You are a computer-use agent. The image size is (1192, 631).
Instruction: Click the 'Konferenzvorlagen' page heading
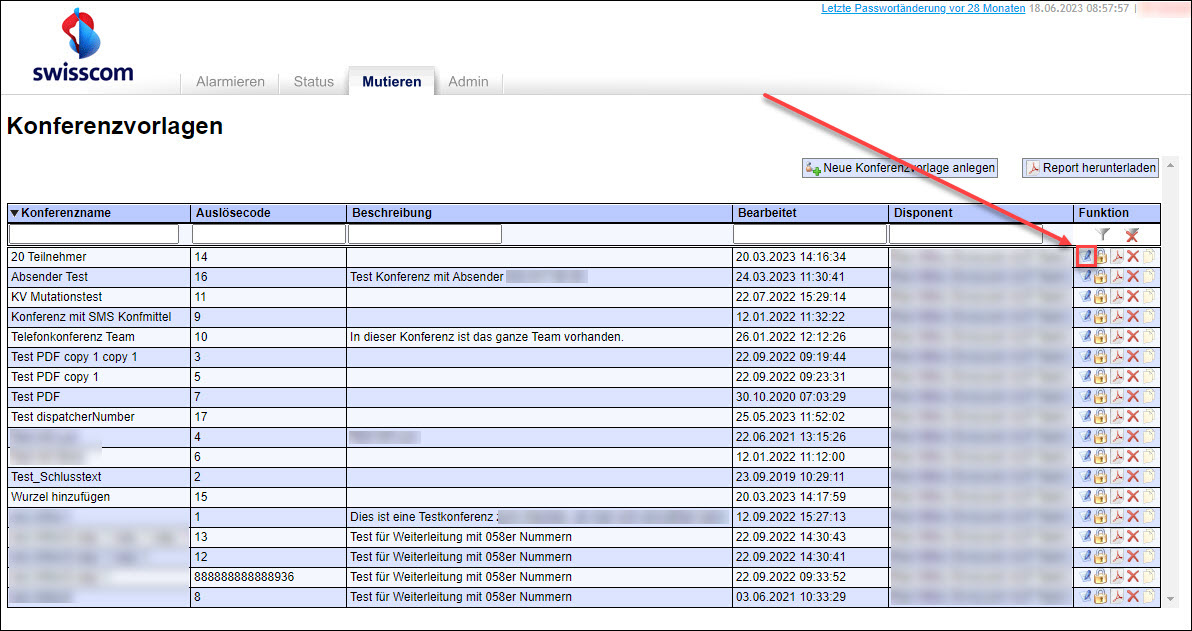point(115,127)
